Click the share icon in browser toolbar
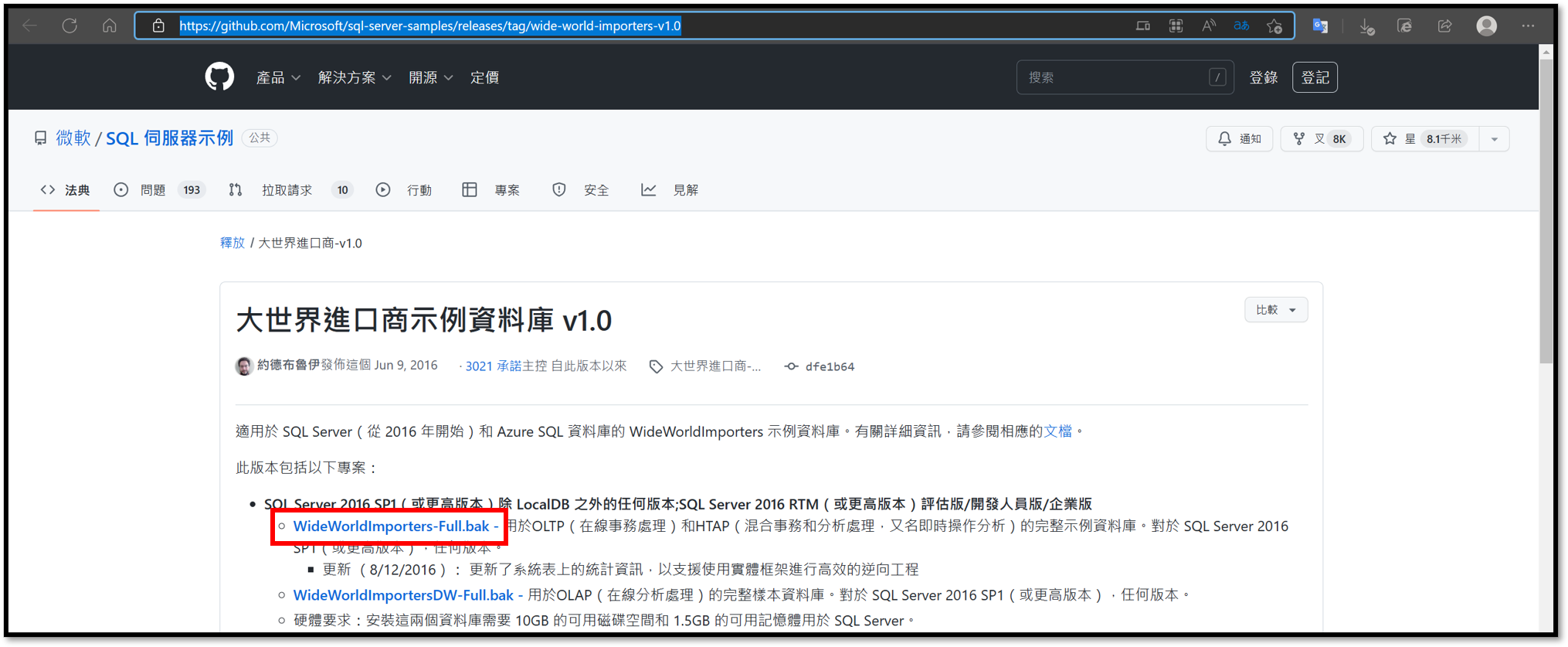This screenshot has height=647, width=1568. (x=1444, y=26)
